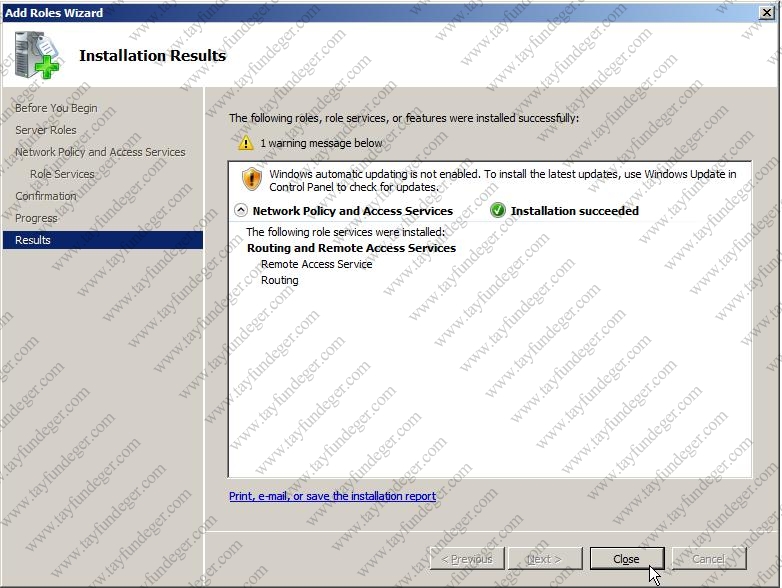Click the 'Routing' role service entry
Viewport: 782px width, 588px height.
click(280, 280)
